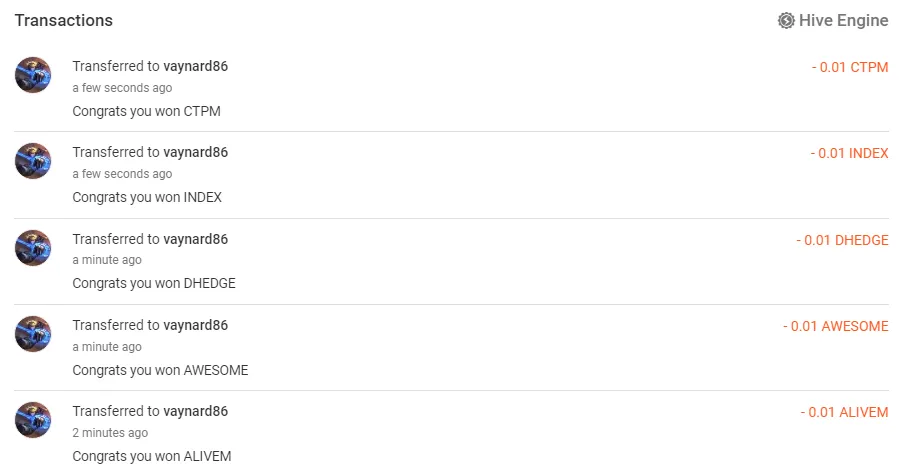Open vaynard86 profile in INDEX transaction
This screenshot has height=476, width=899.
coord(195,153)
